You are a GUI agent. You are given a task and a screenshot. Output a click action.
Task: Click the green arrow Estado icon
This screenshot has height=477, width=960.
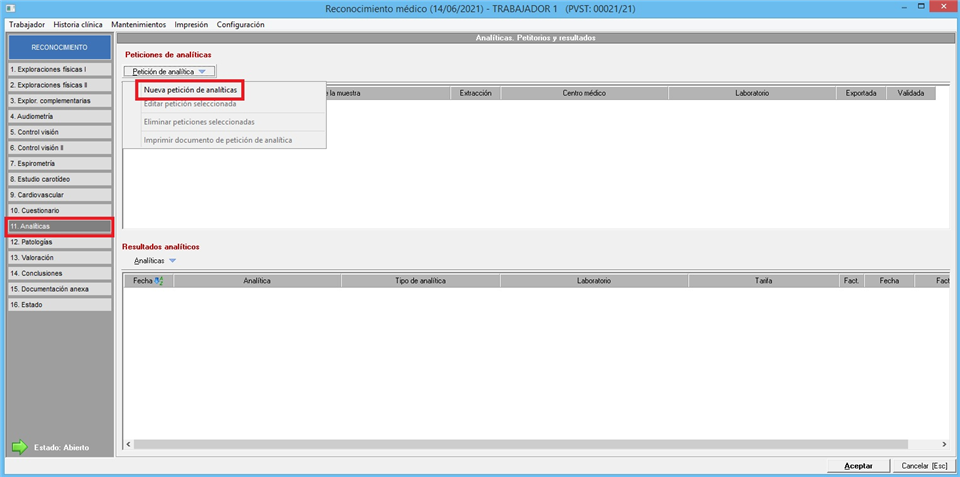coord(20,448)
